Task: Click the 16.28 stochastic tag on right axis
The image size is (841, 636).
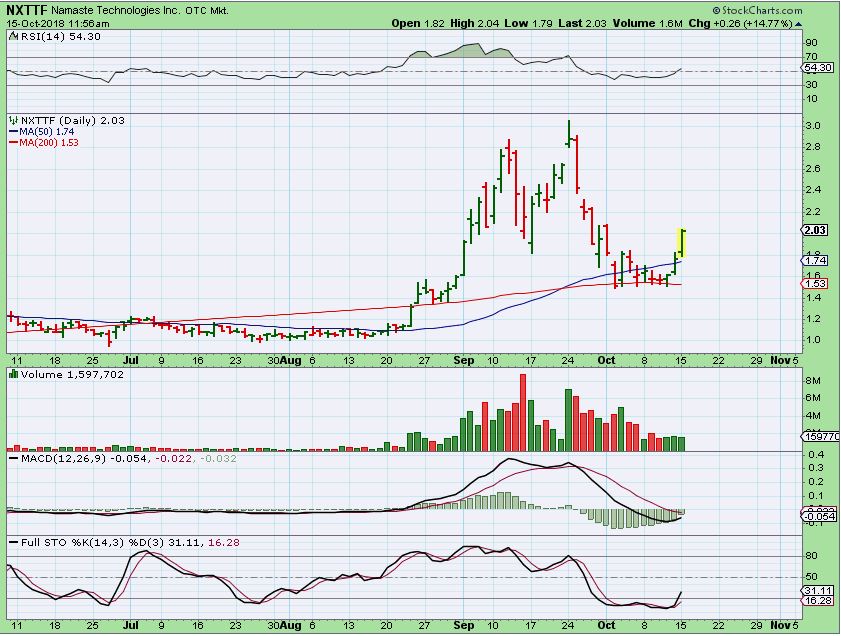Action: [x=818, y=601]
